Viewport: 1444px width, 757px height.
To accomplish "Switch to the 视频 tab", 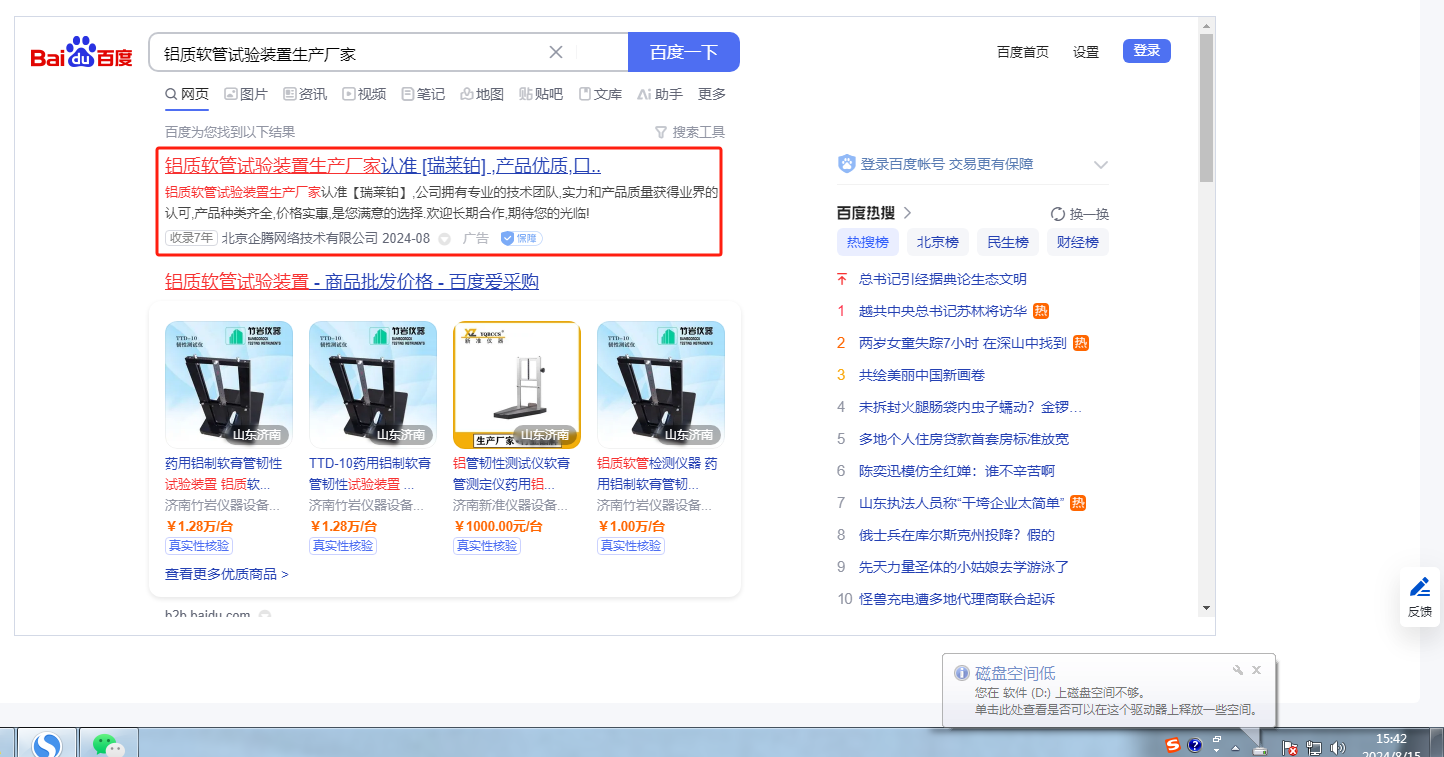I will (x=364, y=94).
